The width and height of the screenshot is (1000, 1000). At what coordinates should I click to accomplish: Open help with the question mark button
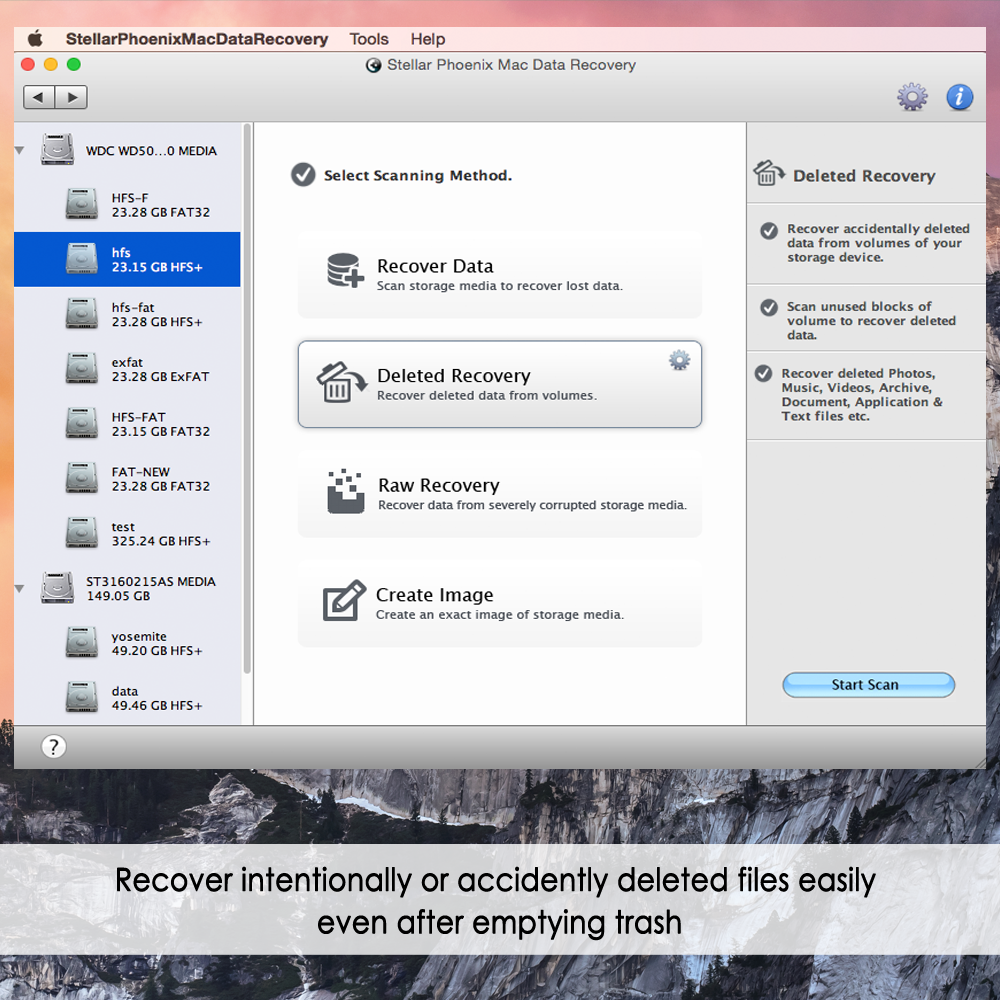pos(54,746)
